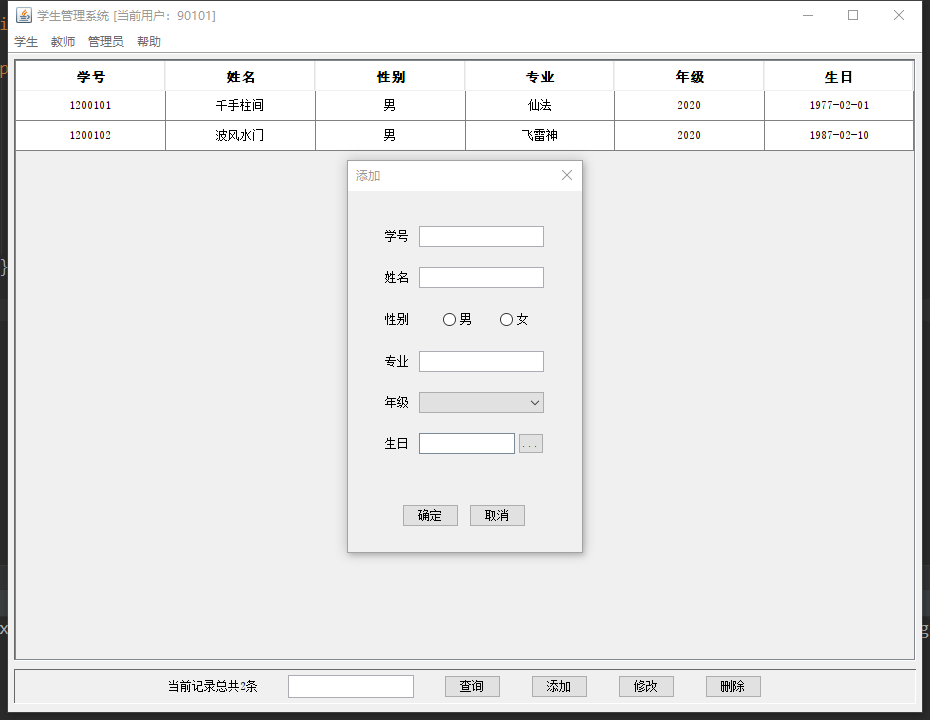Focus the 学号 input field
This screenshot has width=930, height=720.
pyautogui.click(x=481, y=237)
